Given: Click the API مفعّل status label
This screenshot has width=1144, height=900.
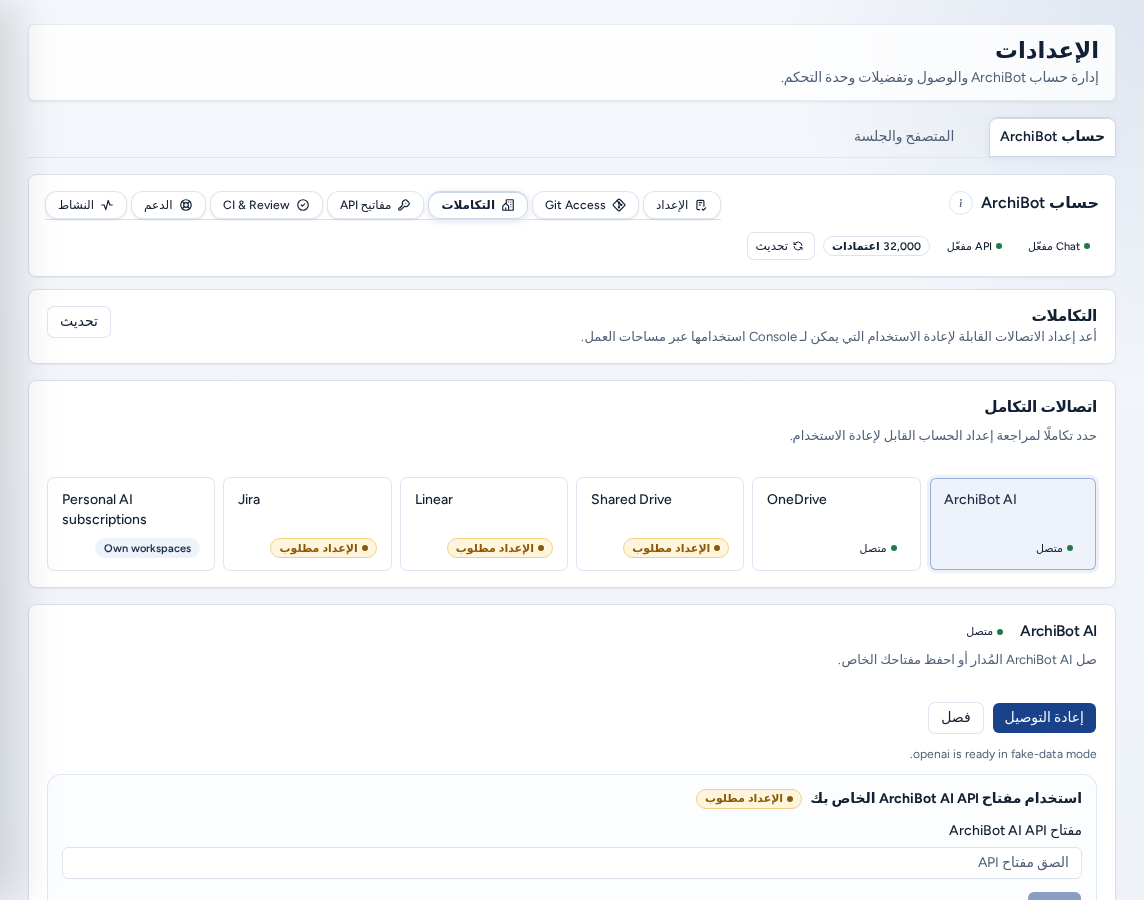Looking at the screenshot, I should point(974,247).
